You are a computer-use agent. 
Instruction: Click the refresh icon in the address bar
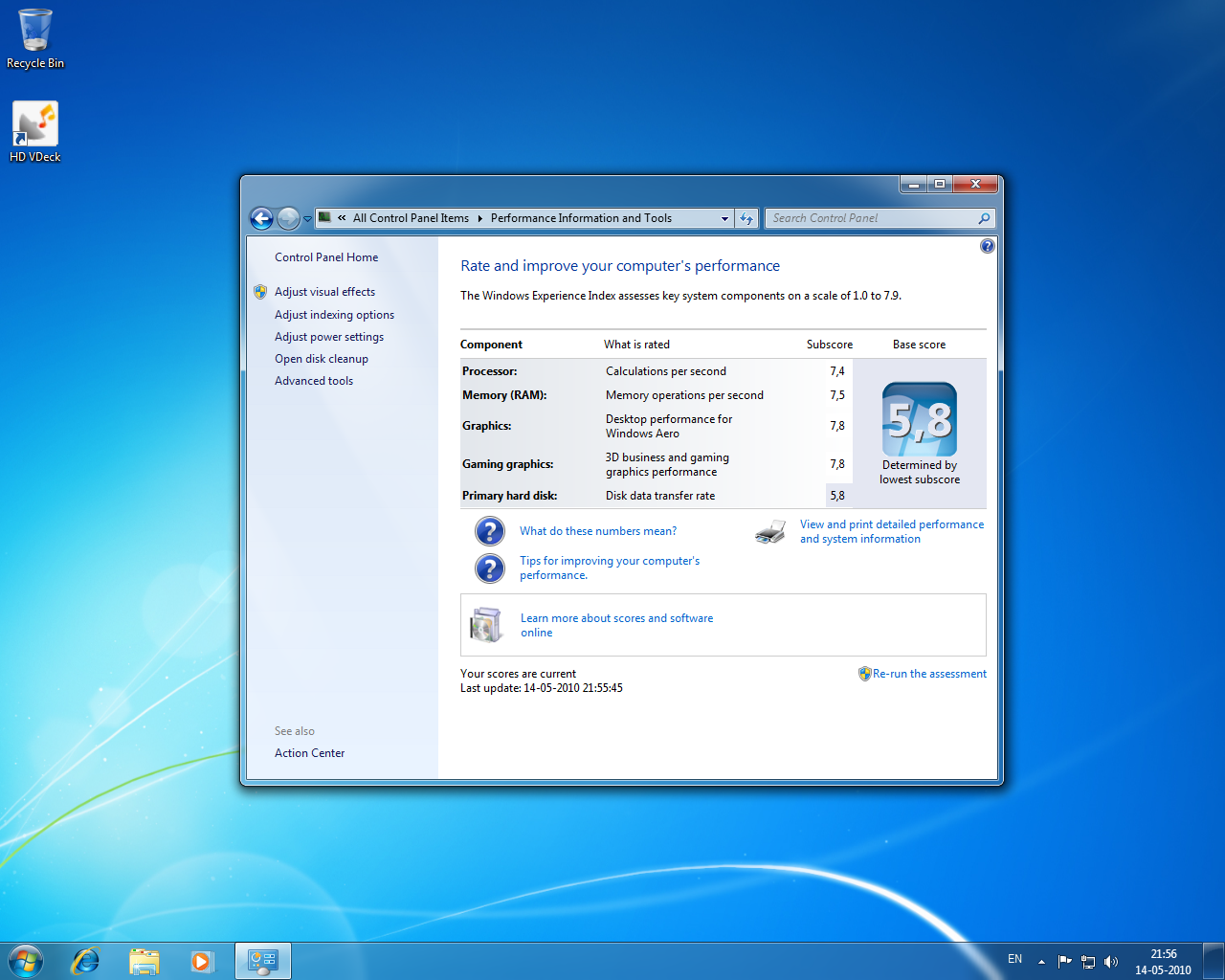[746, 218]
